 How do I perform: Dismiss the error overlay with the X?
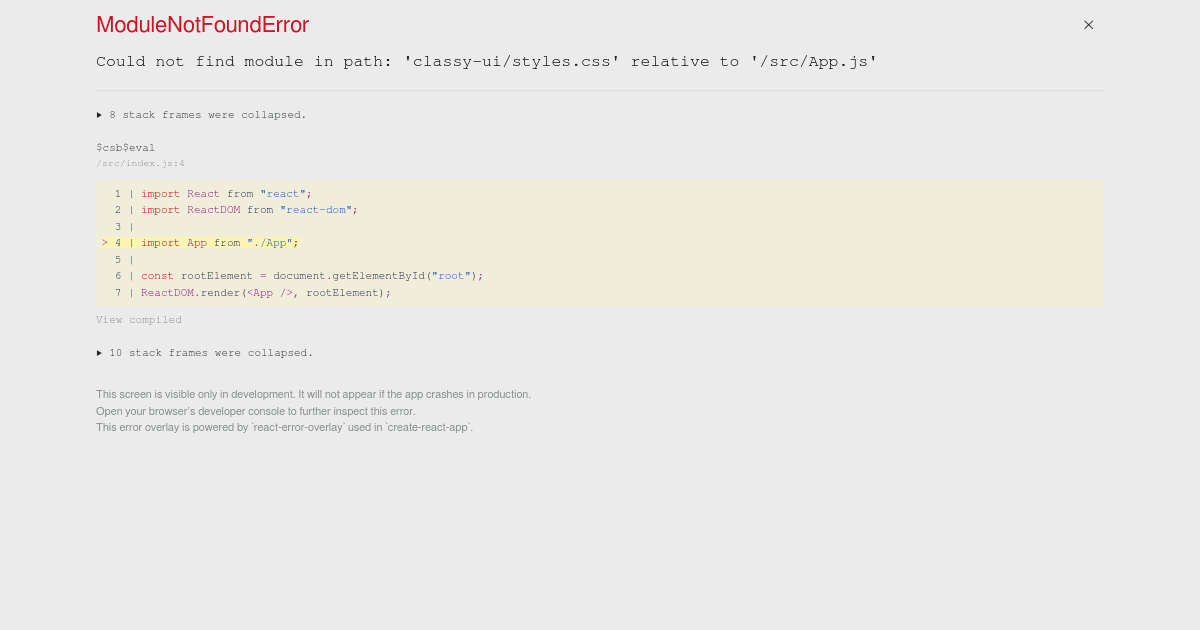[x=1088, y=24]
